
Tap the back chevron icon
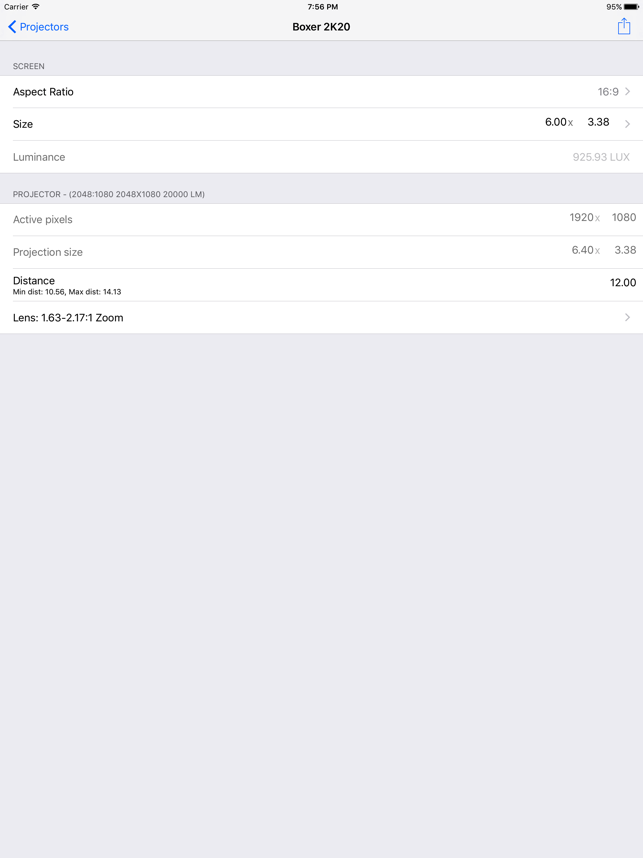coord(12,27)
